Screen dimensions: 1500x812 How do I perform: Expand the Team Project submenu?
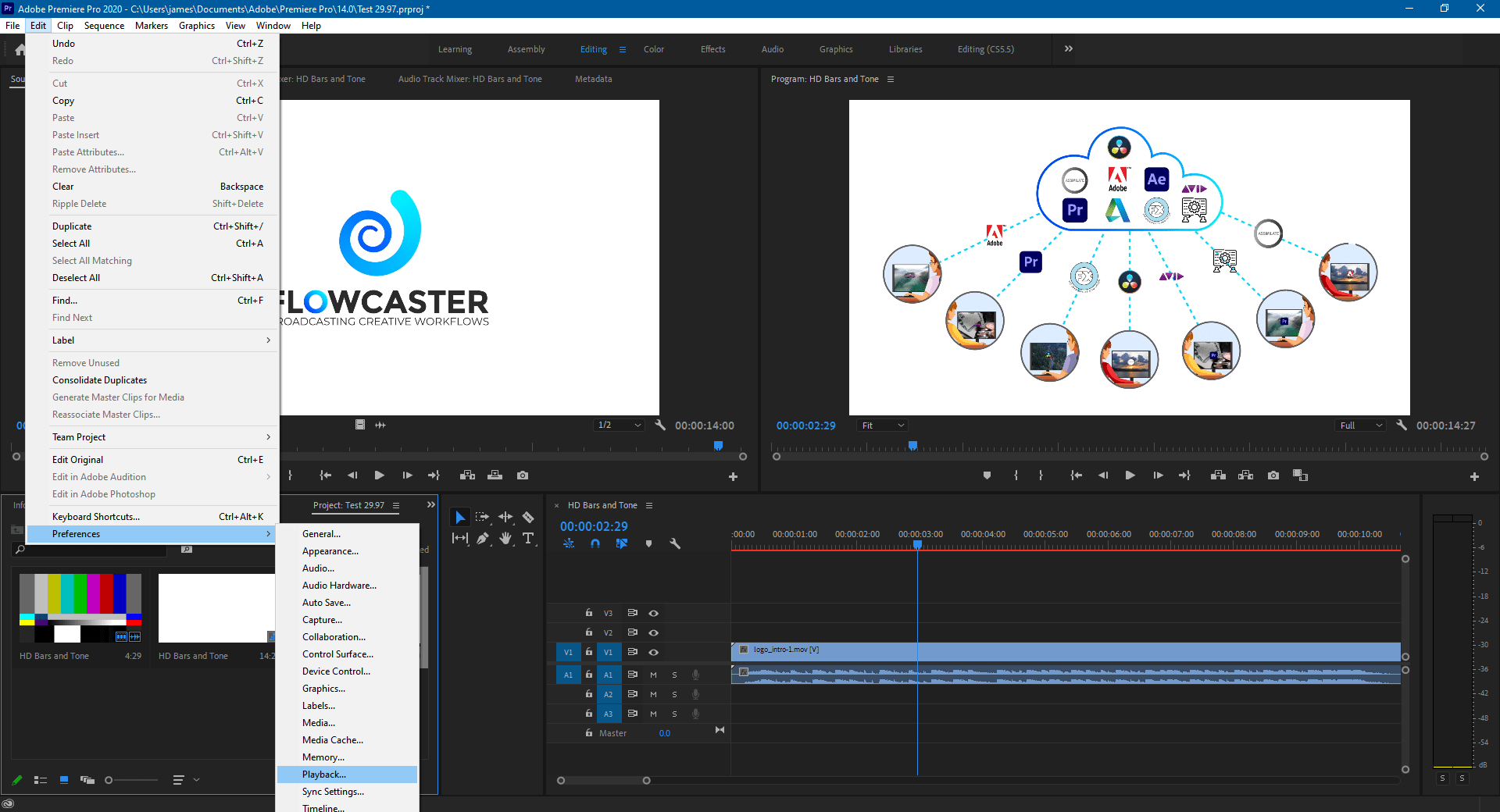point(152,437)
